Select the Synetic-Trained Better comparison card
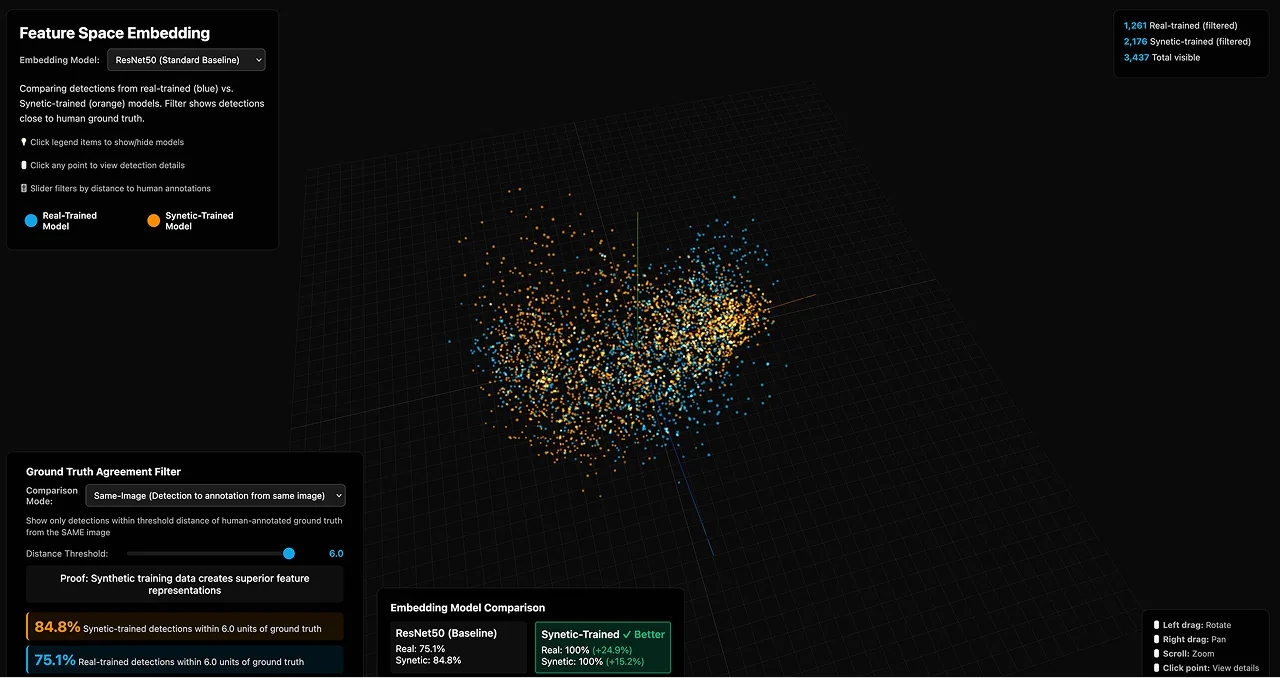This screenshot has height=678, width=1280. pos(603,648)
